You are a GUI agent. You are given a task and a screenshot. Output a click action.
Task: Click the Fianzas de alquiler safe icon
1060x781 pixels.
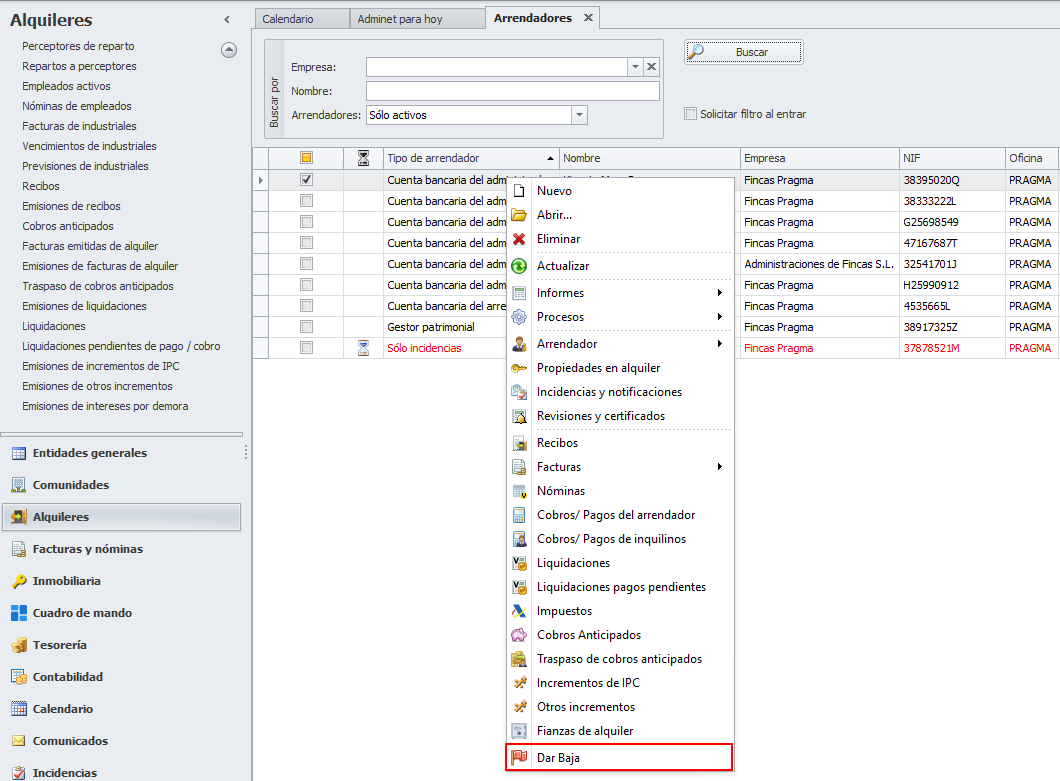(519, 731)
